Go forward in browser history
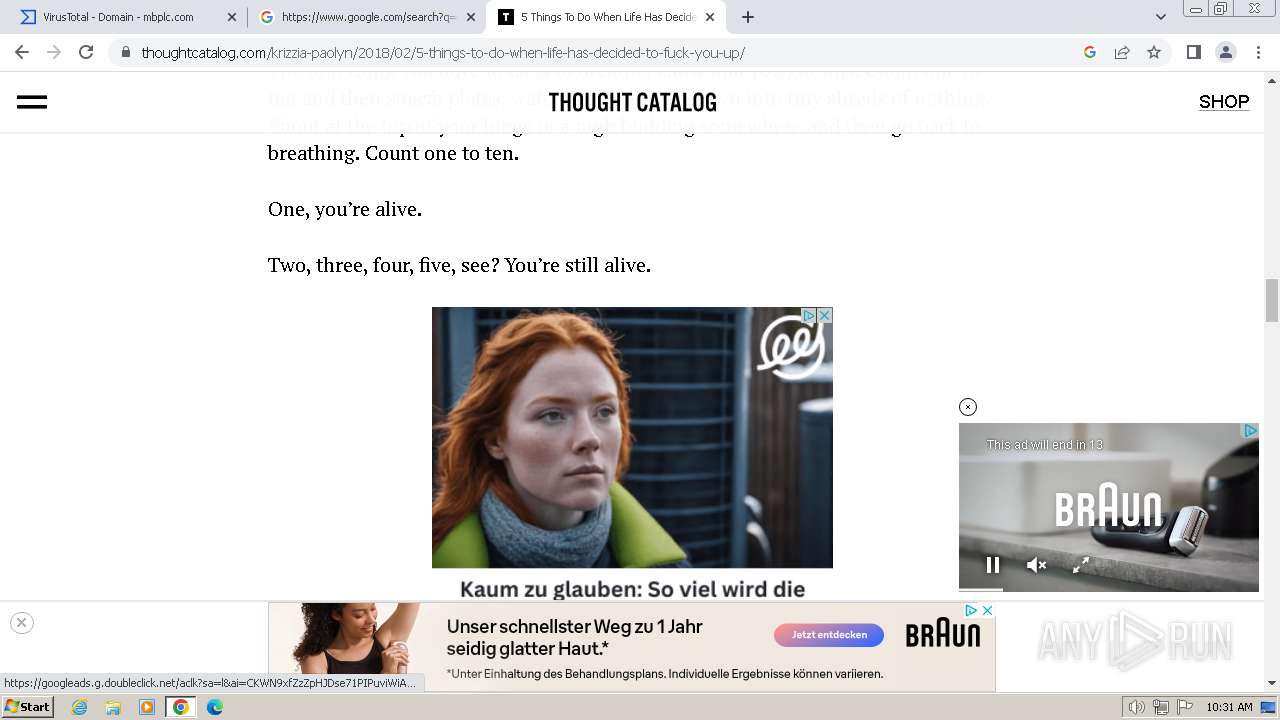Viewport: 1280px width, 720px height. 54,52
